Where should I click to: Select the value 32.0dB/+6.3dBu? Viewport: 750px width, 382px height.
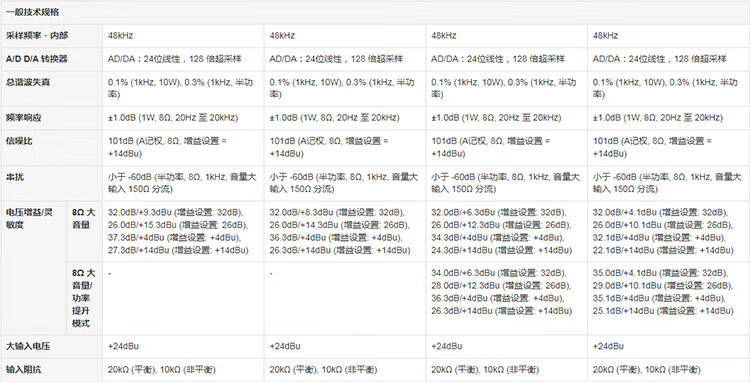pos(463,212)
